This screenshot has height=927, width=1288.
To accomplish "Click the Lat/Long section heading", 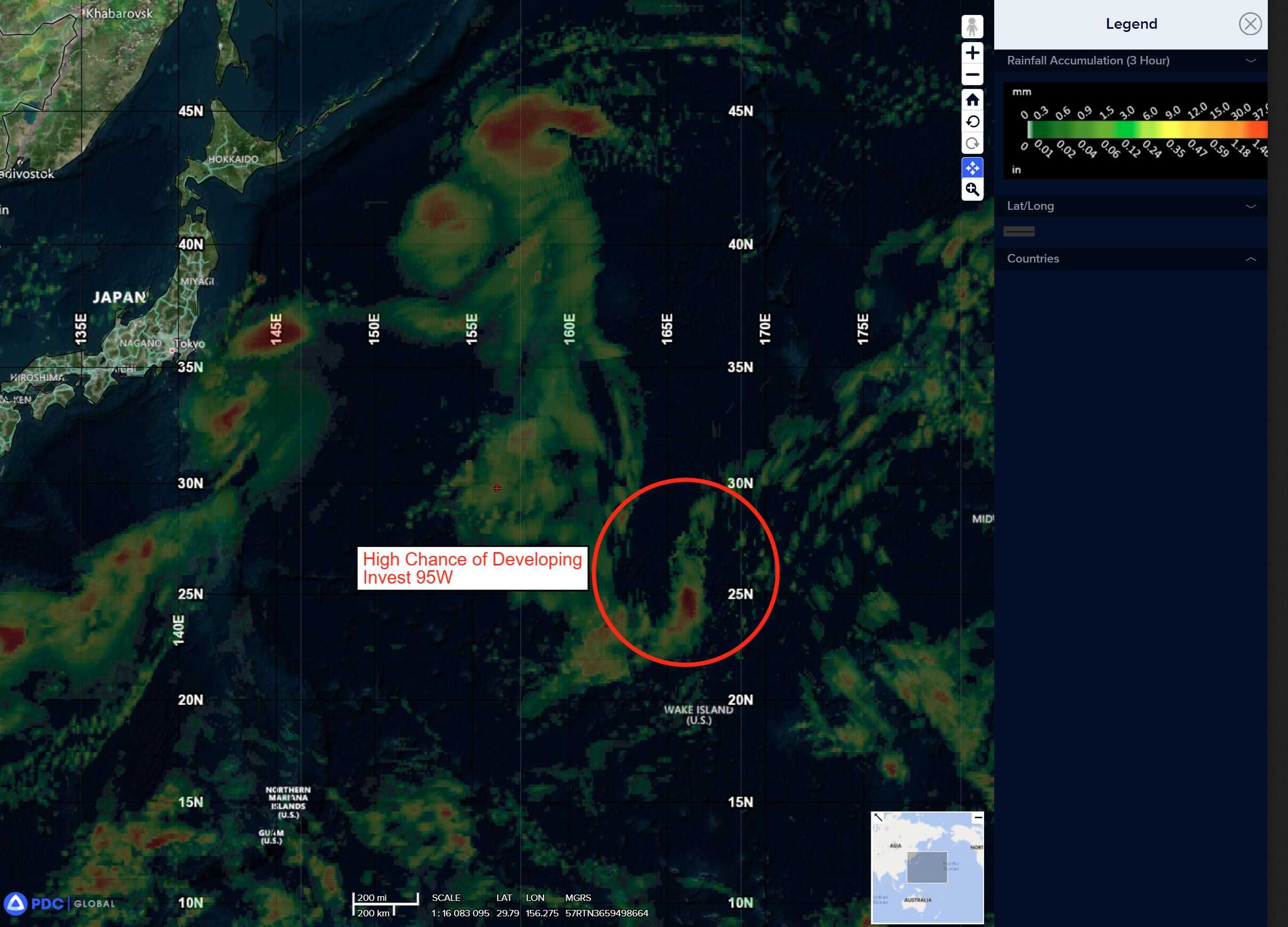I will [x=1030, y=206].
